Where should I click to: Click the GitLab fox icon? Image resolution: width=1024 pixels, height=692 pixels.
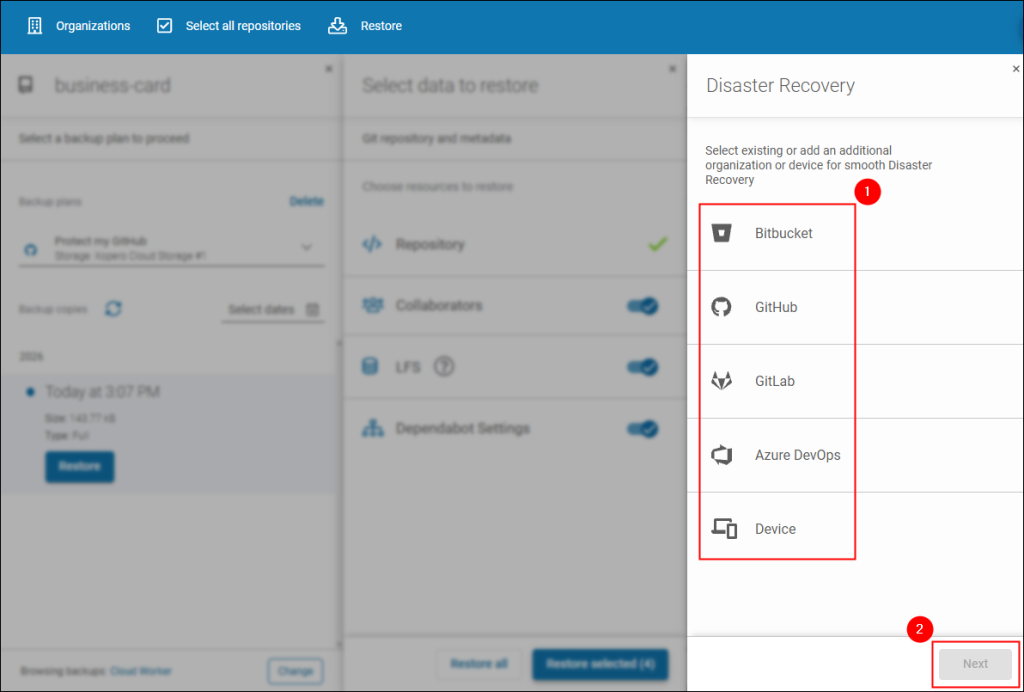722,381
